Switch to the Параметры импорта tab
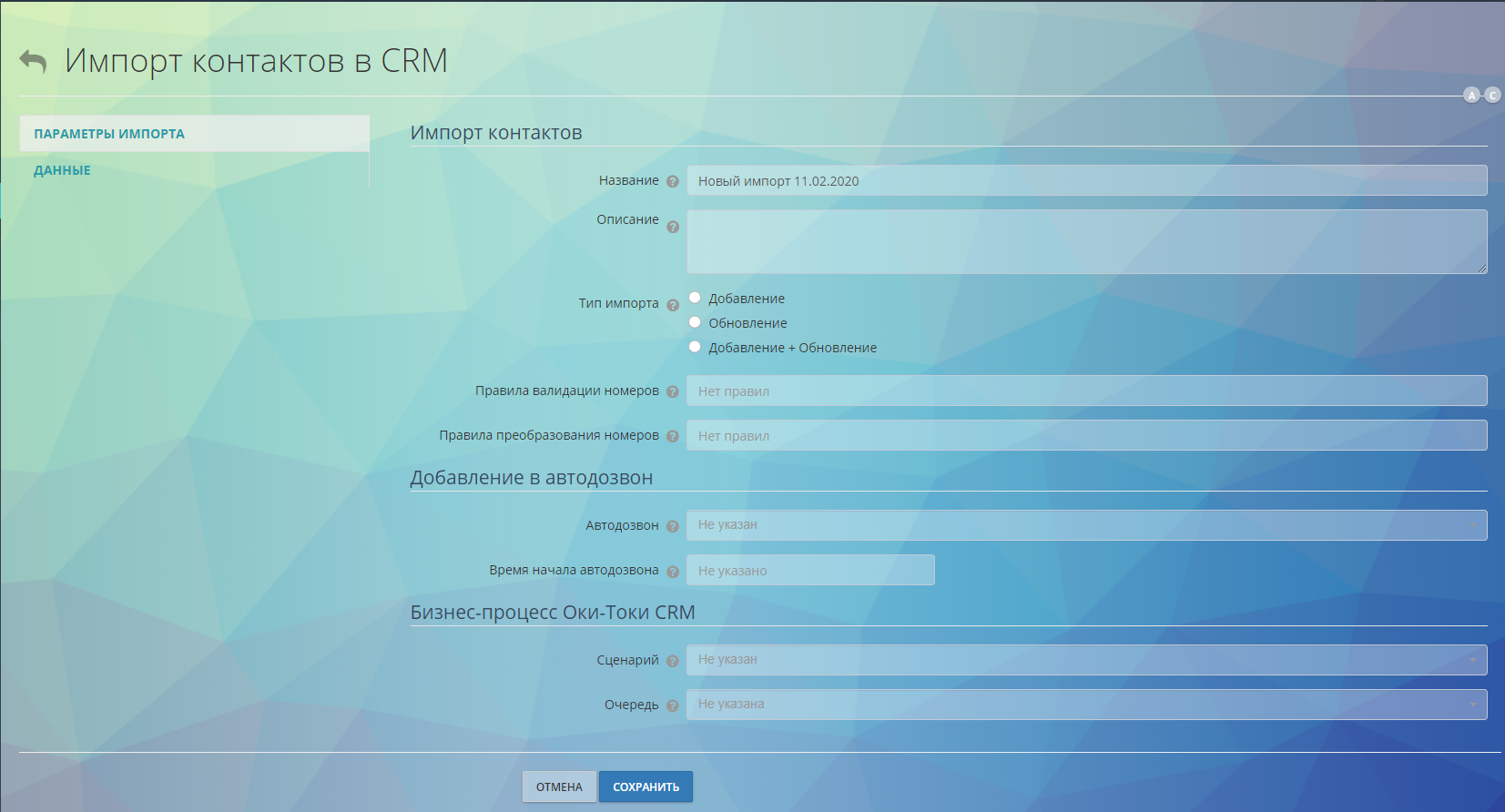Screen dimensions: 1505x812 194,133
